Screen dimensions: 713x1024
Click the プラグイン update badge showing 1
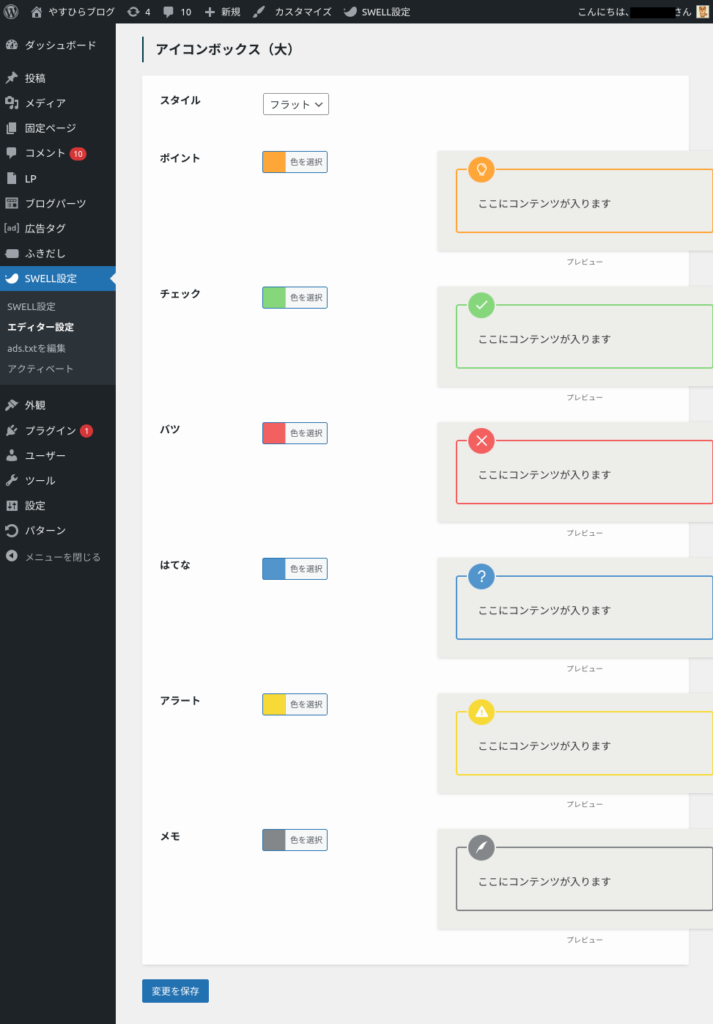click(x=86, y=431)
